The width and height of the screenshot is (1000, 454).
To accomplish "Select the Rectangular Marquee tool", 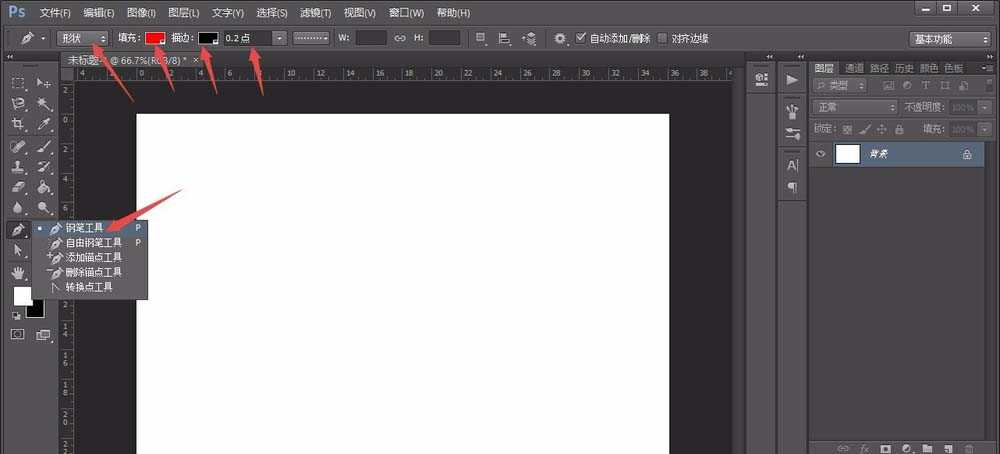I will click(x=19, y=83).
